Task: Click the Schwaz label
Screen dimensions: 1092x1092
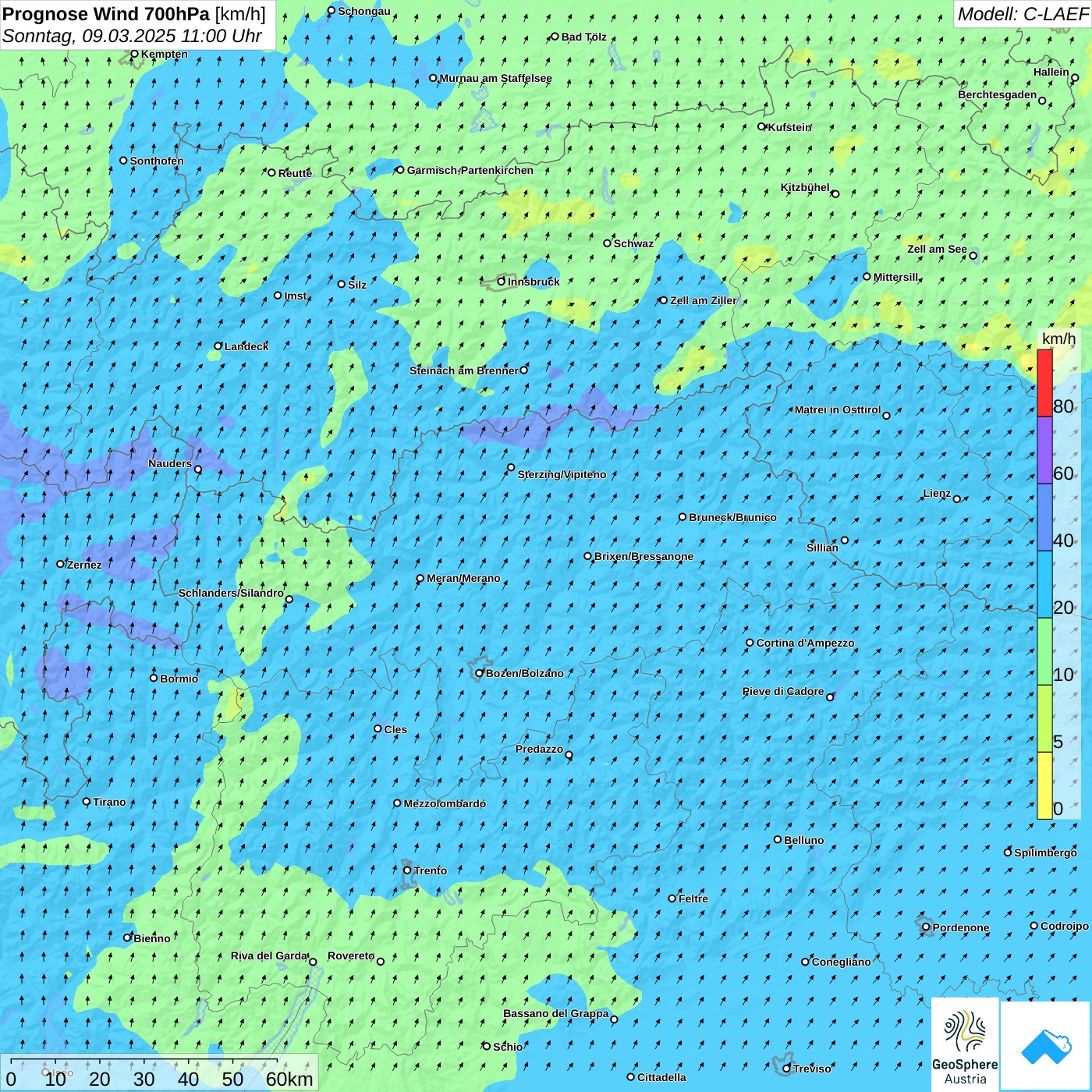Action: coord(633,243)
